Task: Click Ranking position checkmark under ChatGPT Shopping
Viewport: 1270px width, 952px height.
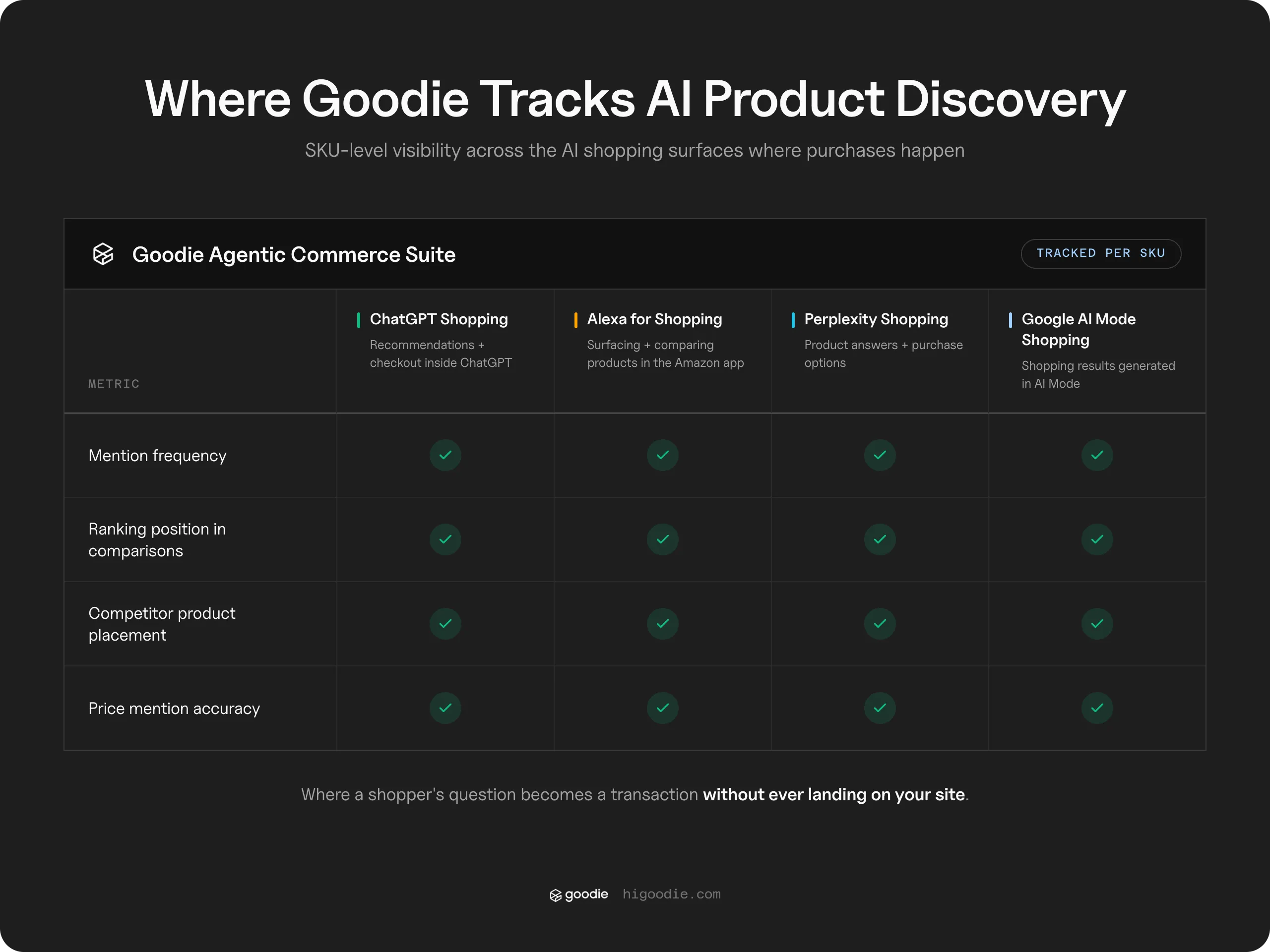Action: 445,539
